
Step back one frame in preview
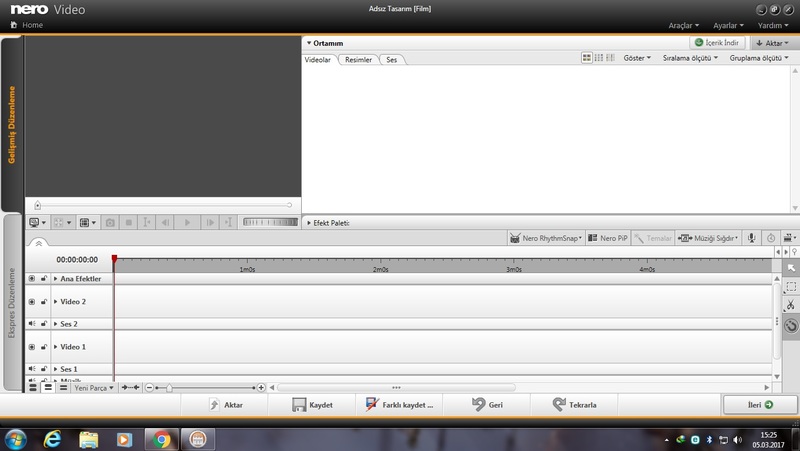165,222
